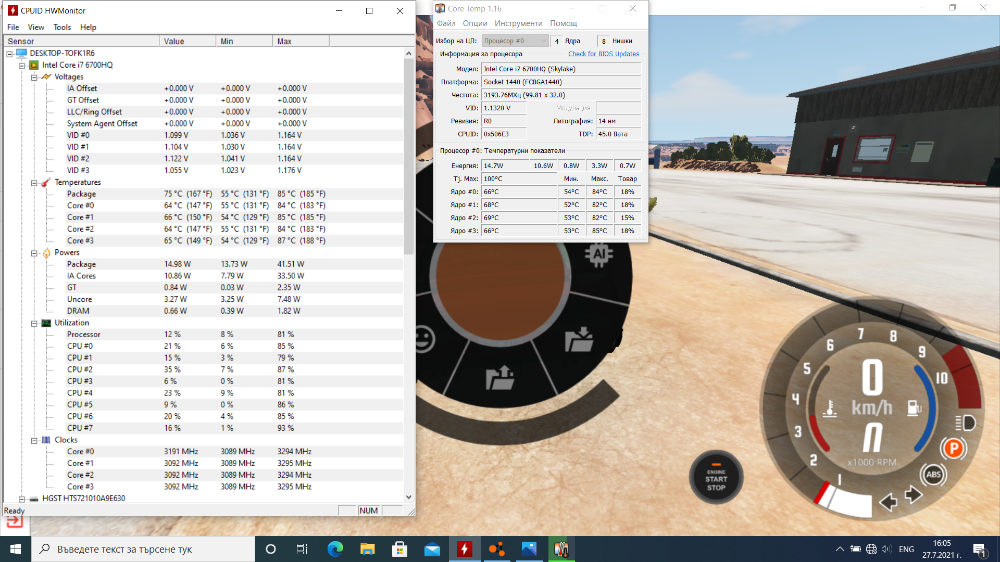The width and height of the screenshot is (1000, 562).
Task: Click the HWMonitor scrollbar up arrow
Action: pos(409,54)
